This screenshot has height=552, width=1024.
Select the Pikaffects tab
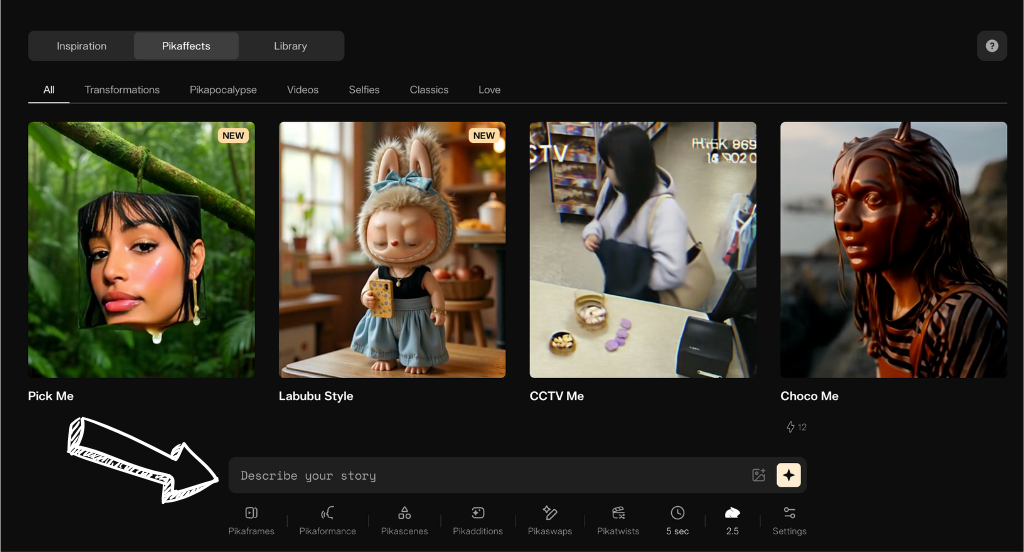(186, 46)
